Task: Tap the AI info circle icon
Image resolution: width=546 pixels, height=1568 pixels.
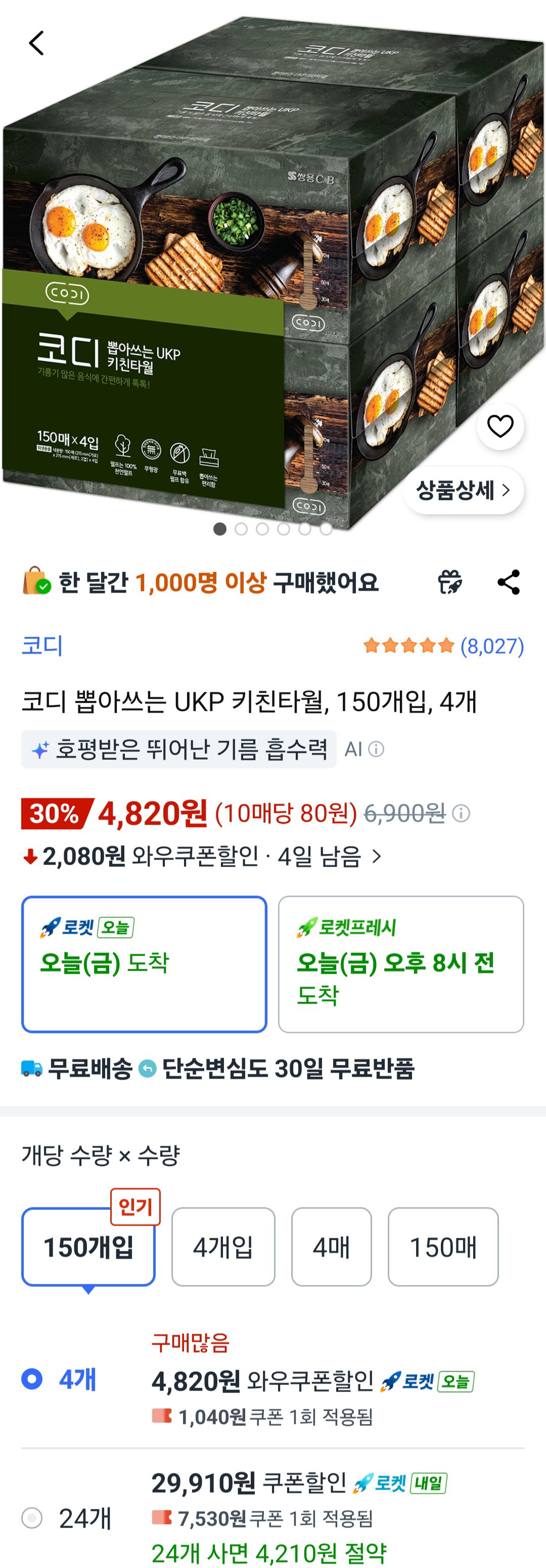Action: tap(377, 749)
